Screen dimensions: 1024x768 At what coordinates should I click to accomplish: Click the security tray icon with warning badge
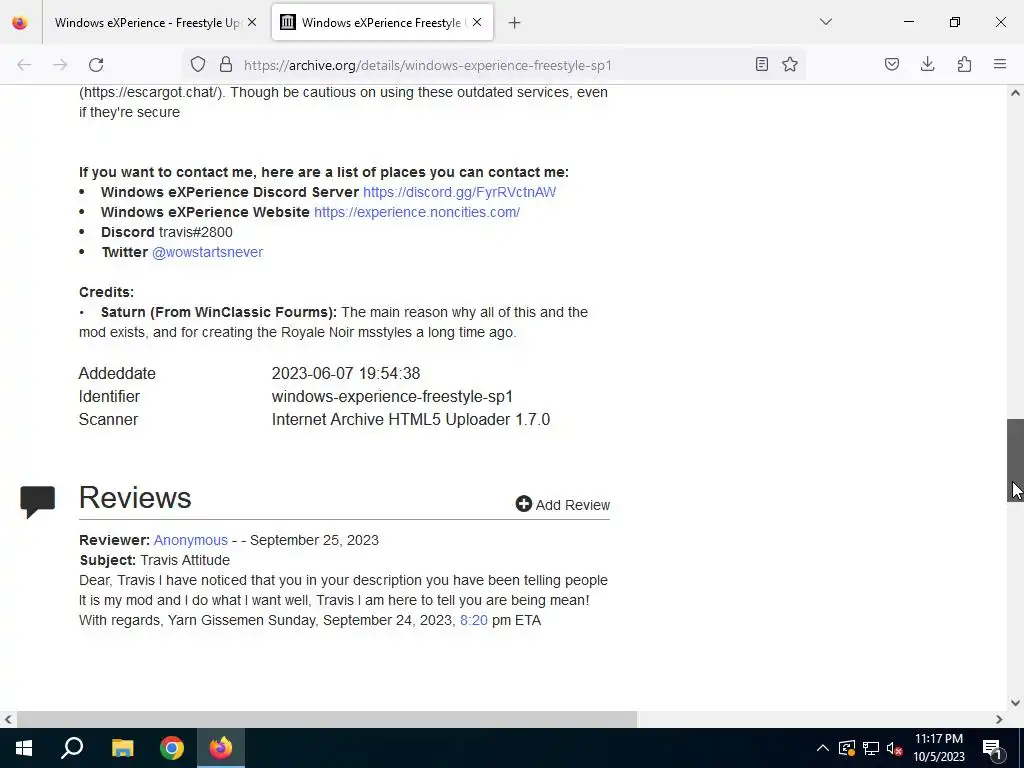click(847, 748)
